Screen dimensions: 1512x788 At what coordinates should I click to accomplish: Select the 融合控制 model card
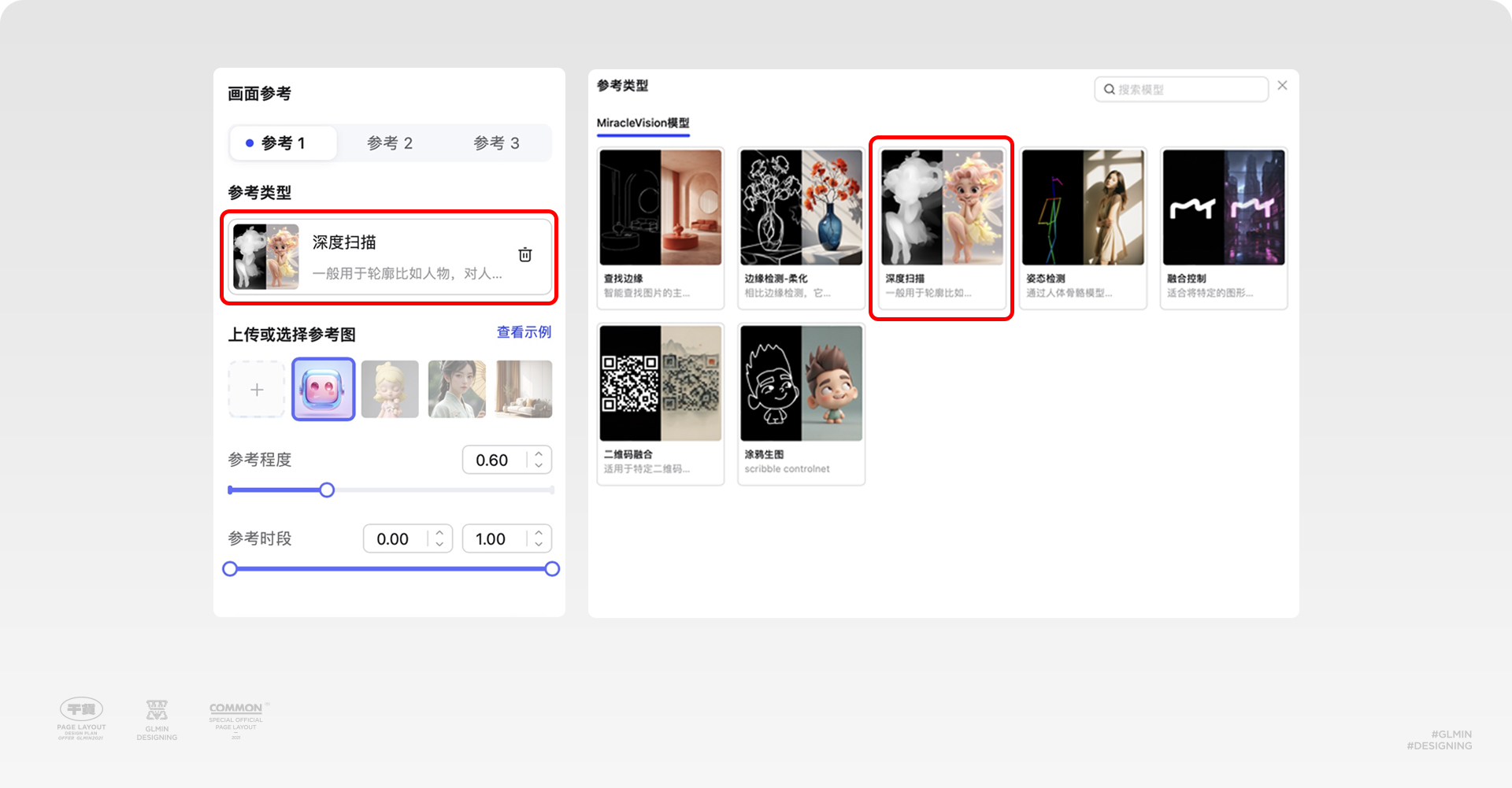pos(1223,228)
